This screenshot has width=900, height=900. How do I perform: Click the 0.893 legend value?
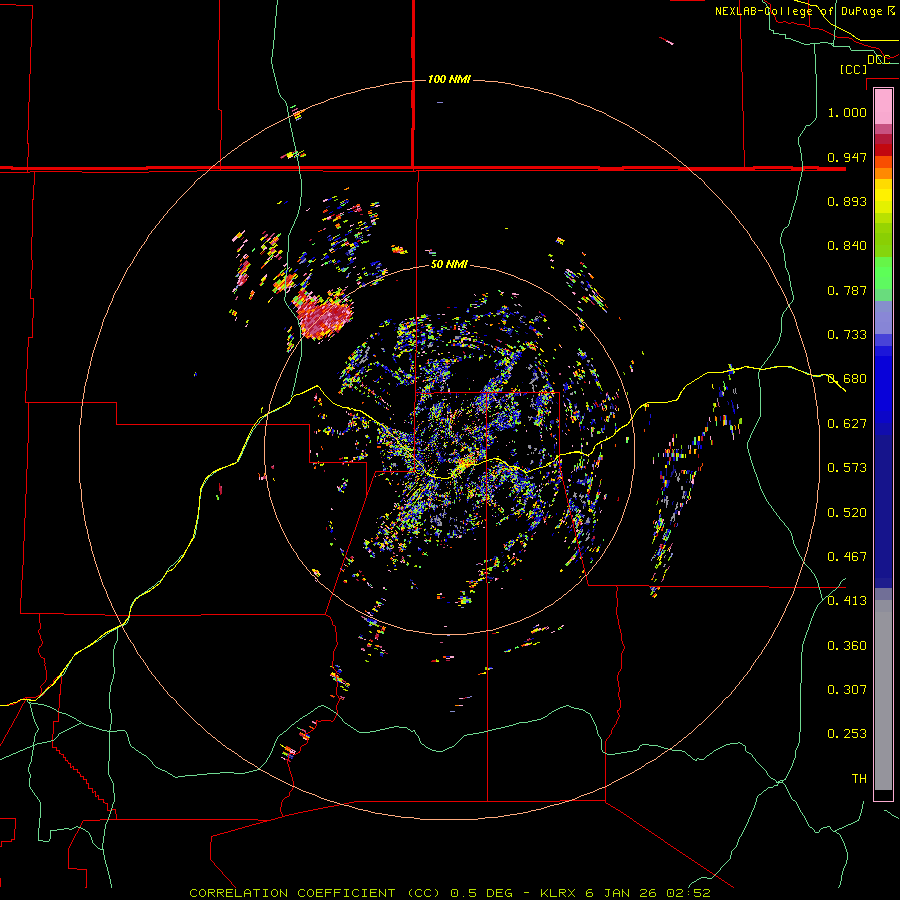pyautogui.click(x=847, y=201)
